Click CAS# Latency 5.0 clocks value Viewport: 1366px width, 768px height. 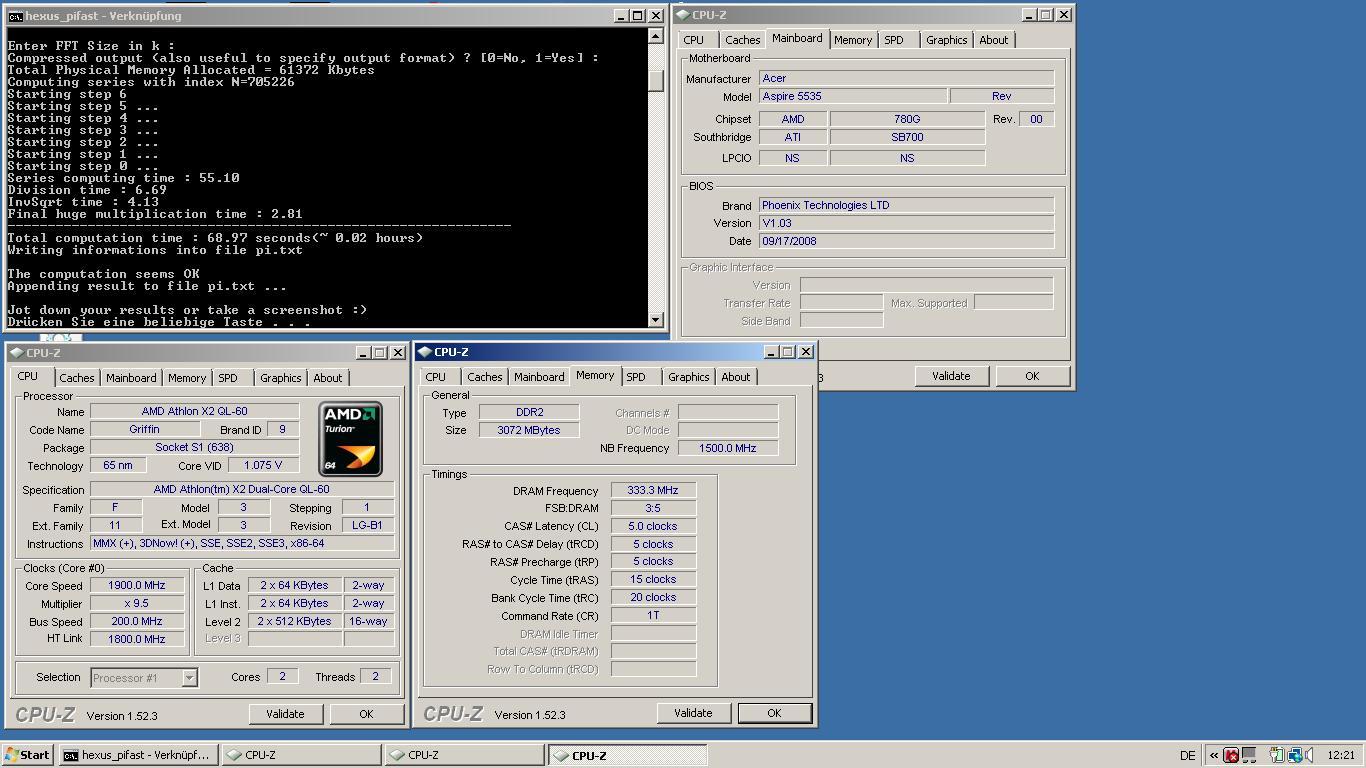653,526
